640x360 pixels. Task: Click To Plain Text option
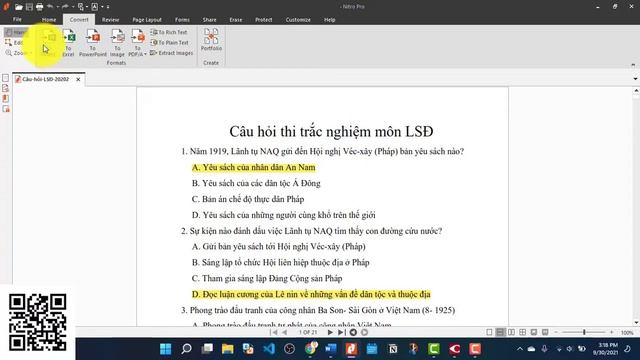[169, 42]
